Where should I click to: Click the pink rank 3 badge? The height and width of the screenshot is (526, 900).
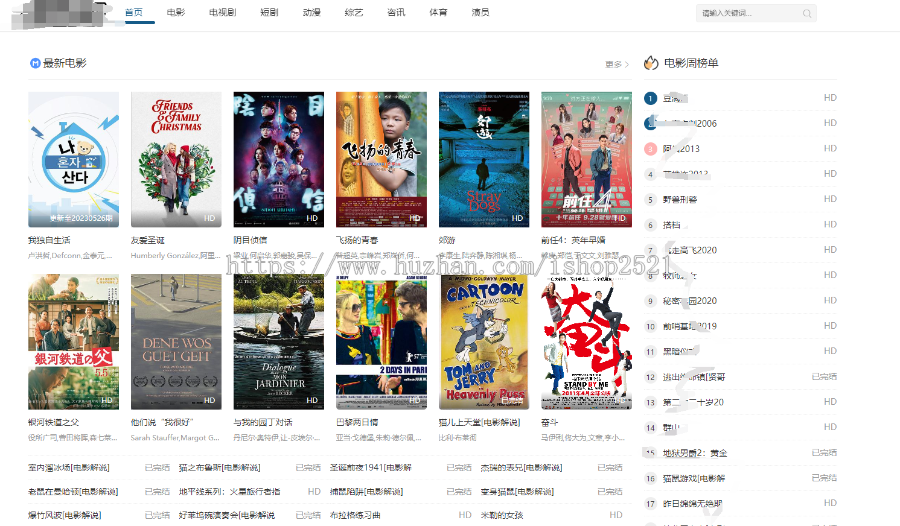(650, 149)
